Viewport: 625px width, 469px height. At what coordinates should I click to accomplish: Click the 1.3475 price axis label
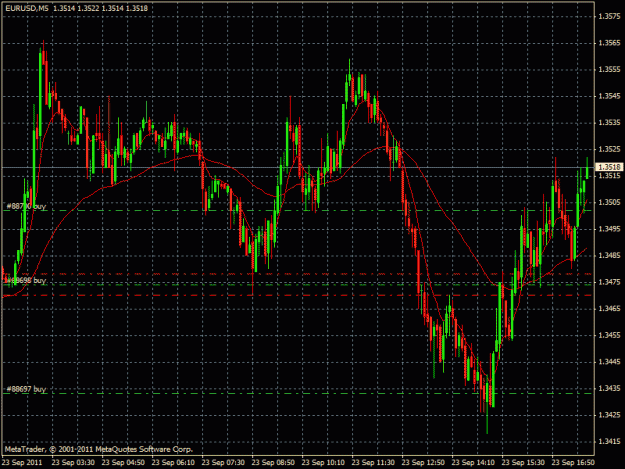[x=609, y=282]
